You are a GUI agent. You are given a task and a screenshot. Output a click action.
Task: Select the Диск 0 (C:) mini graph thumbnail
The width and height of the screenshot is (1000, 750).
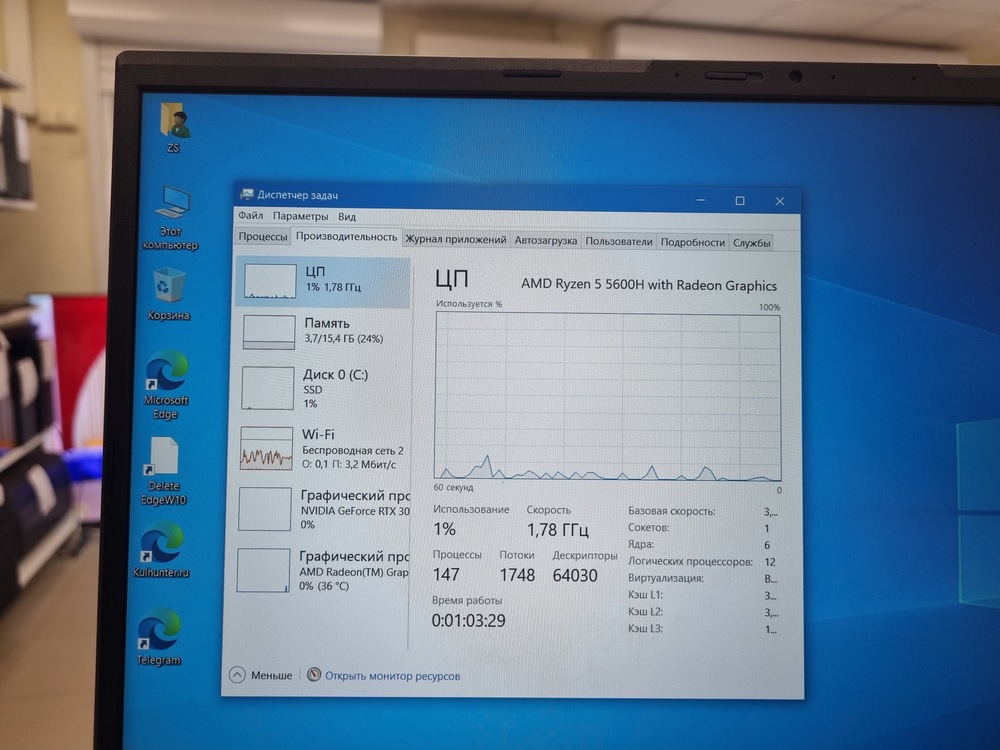[x=267, y=388]
